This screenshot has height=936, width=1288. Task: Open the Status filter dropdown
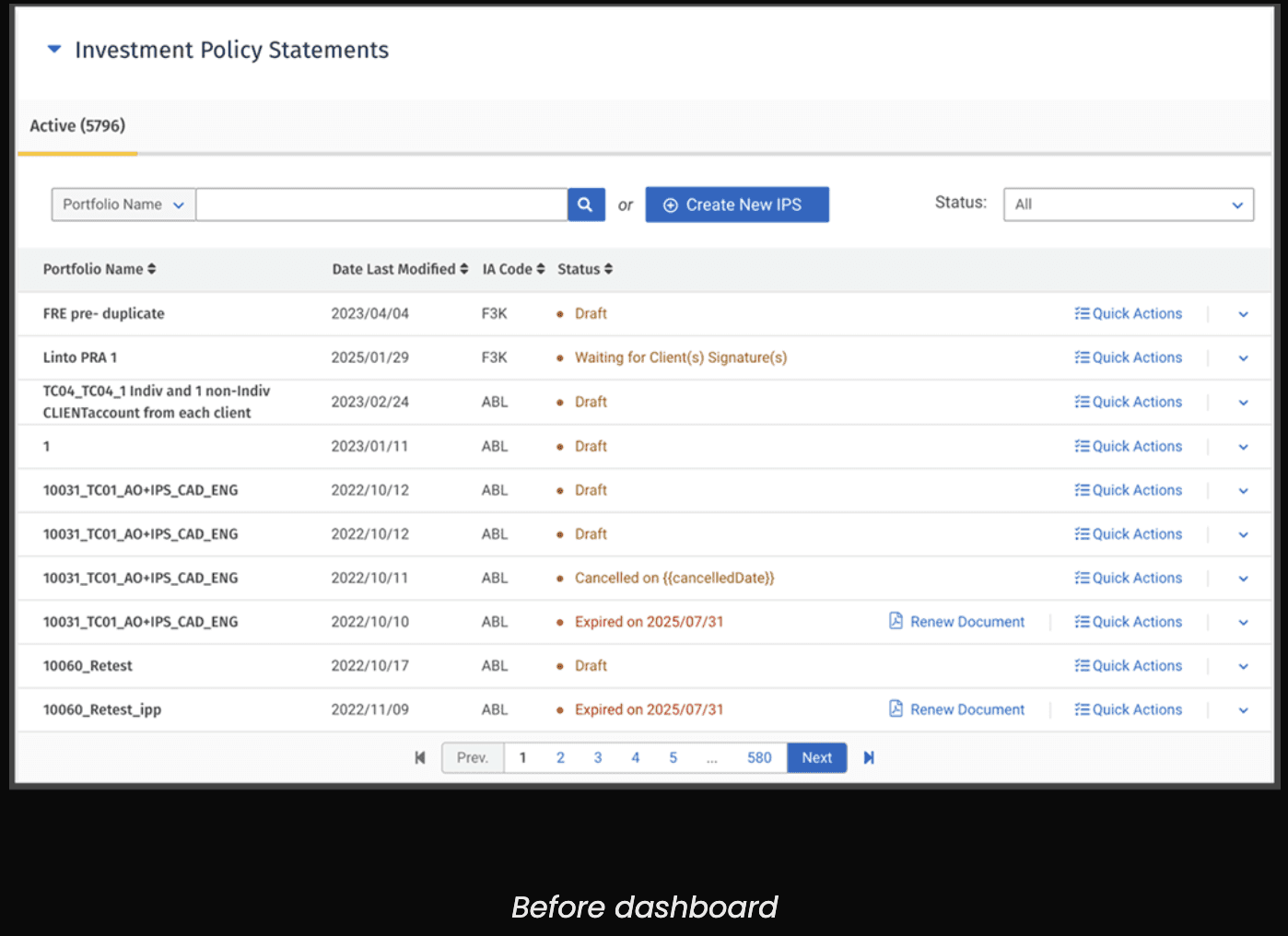tap(1129, 205)
